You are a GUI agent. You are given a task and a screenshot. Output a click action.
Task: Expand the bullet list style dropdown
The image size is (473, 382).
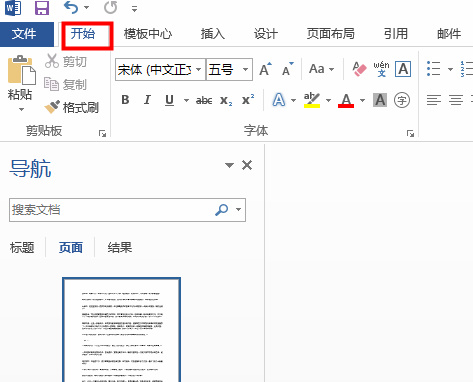[450, 69]
